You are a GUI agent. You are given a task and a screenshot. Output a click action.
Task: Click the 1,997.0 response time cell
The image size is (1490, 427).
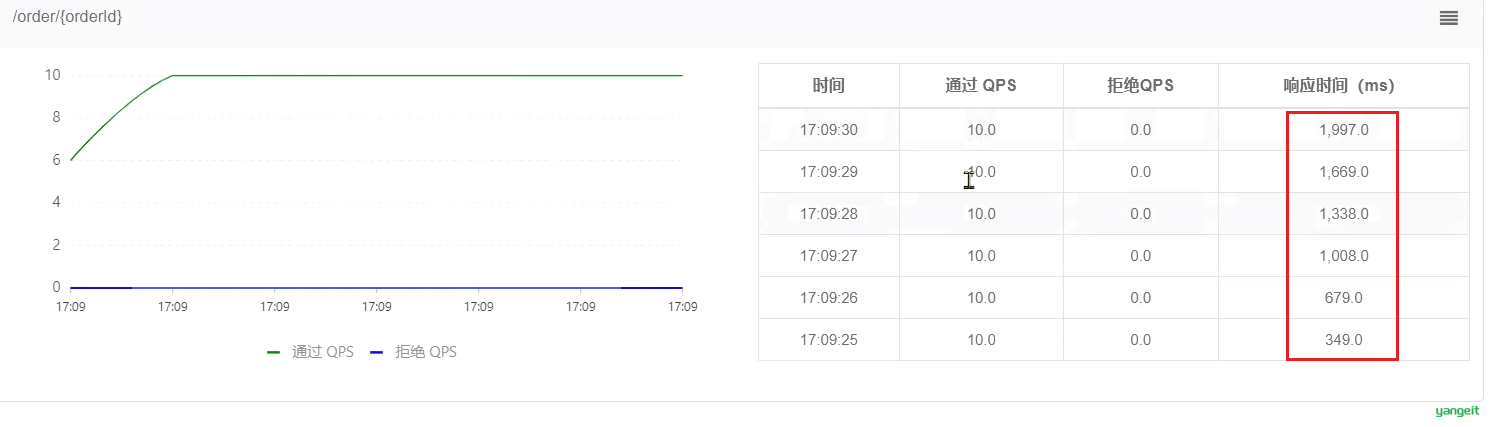(1343, 130)
